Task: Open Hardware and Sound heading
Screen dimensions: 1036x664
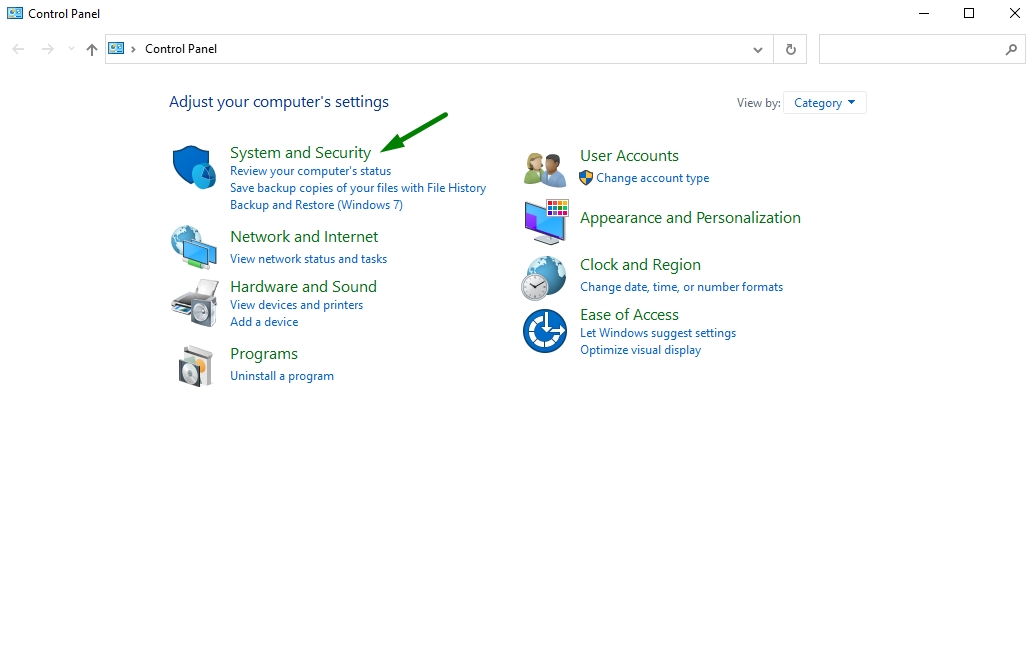Action: (303, 286)
